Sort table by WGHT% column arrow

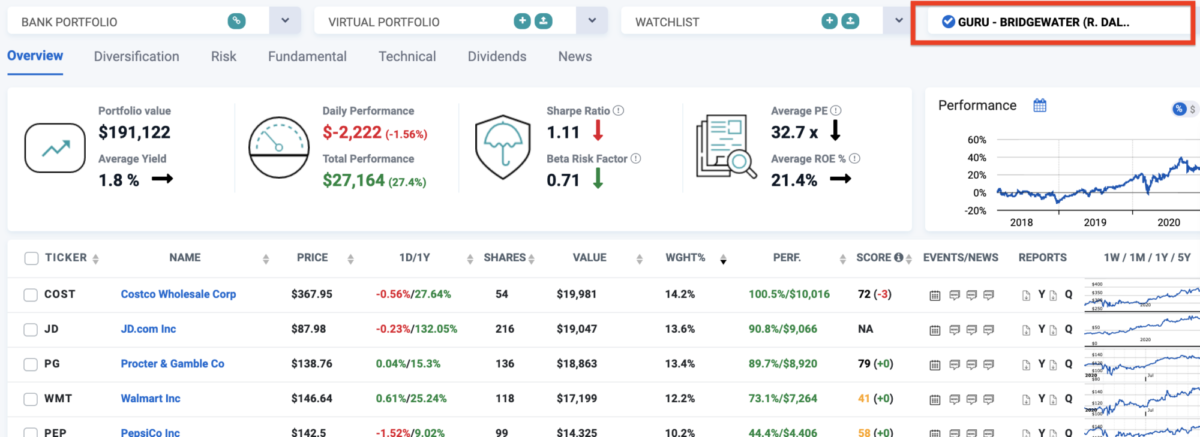[x=723, y=260]
